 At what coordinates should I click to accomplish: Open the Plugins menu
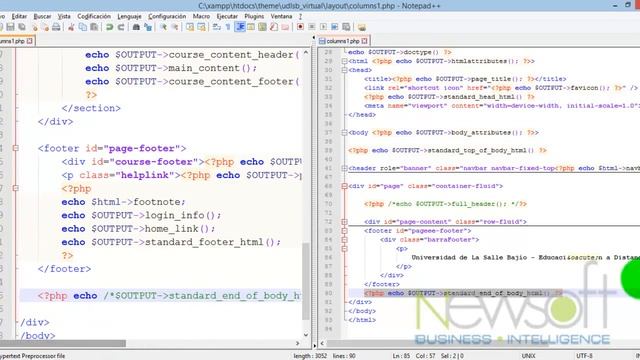coord(254,16)
